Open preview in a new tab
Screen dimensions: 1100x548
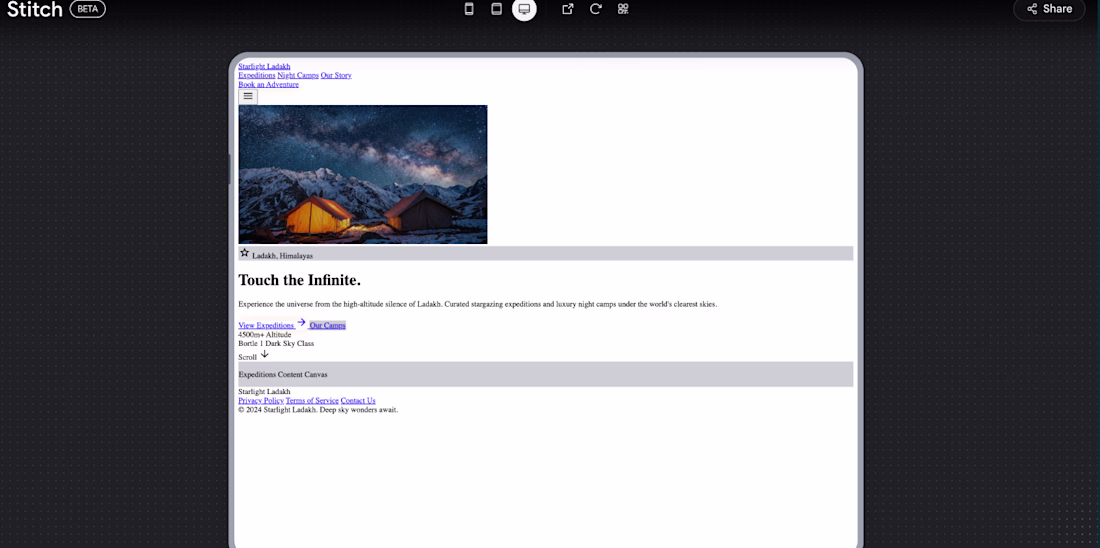click(x=568, y=9)
